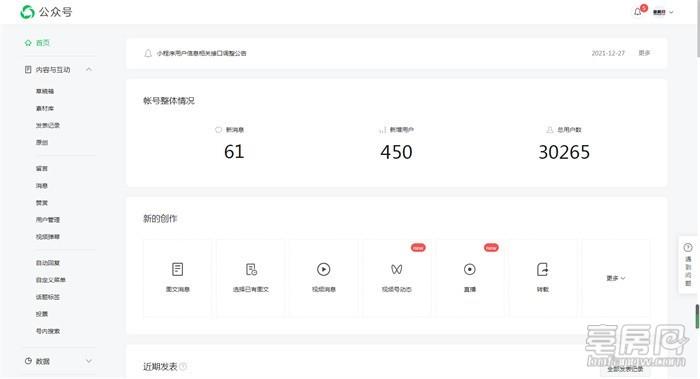Click the 2021-12-27 announcement date

pos(608,53)
